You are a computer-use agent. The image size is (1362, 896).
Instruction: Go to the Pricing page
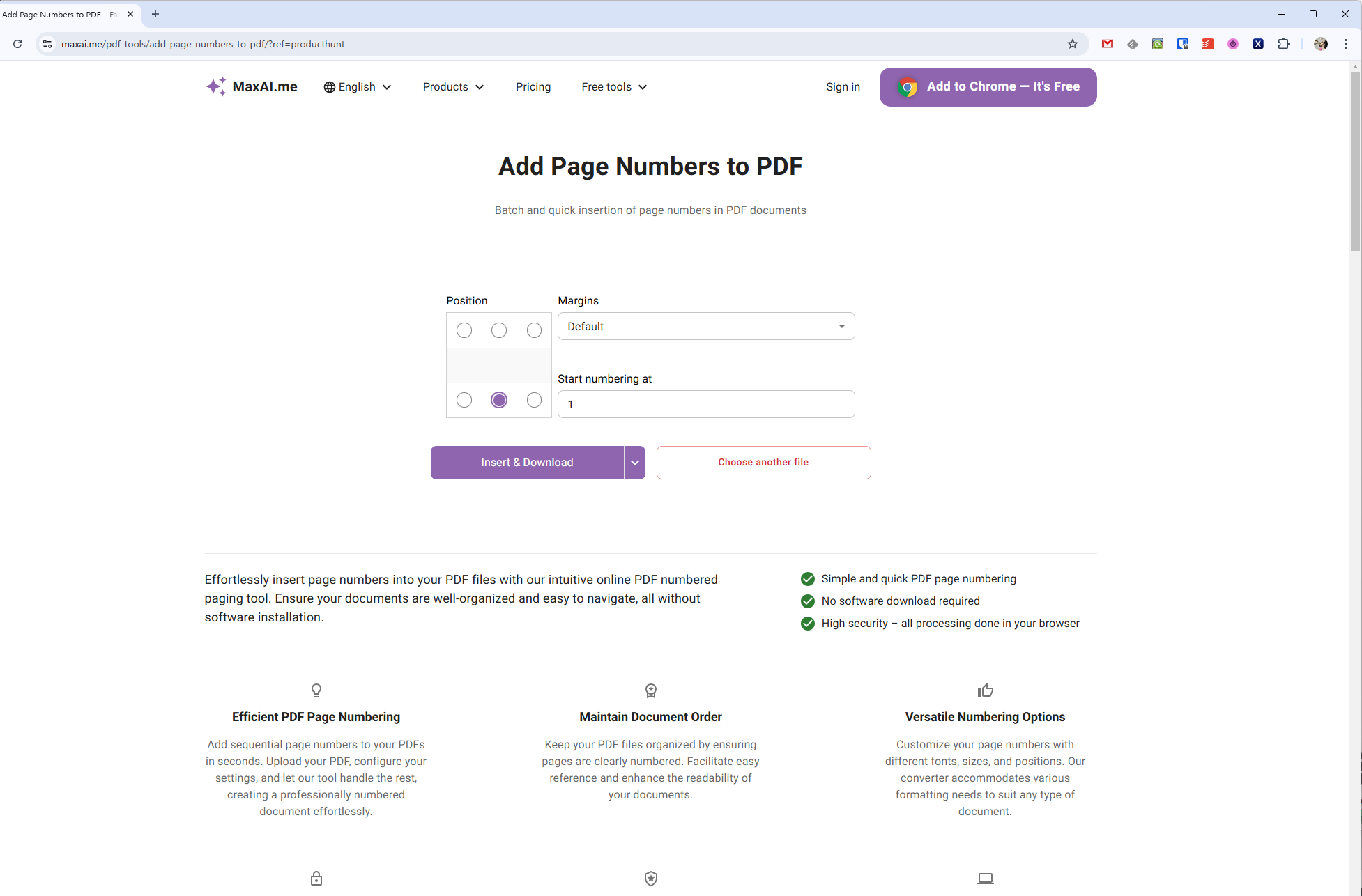point(533,87)
